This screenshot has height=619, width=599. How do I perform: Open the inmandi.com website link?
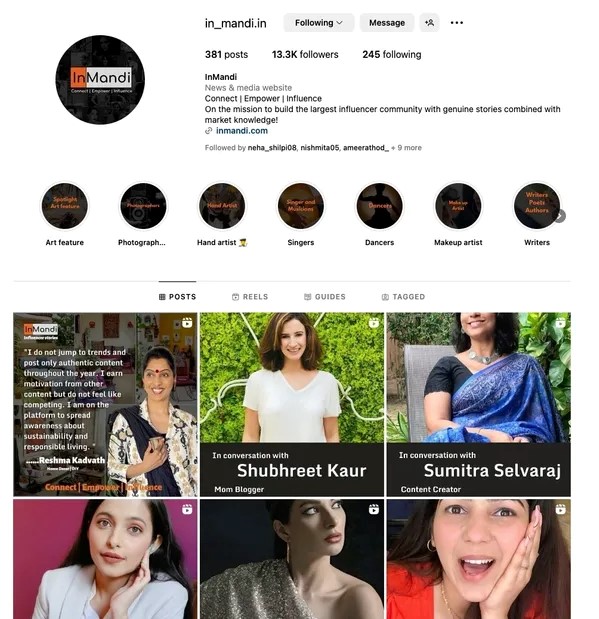pyautogui.click(x=242, y=131)
